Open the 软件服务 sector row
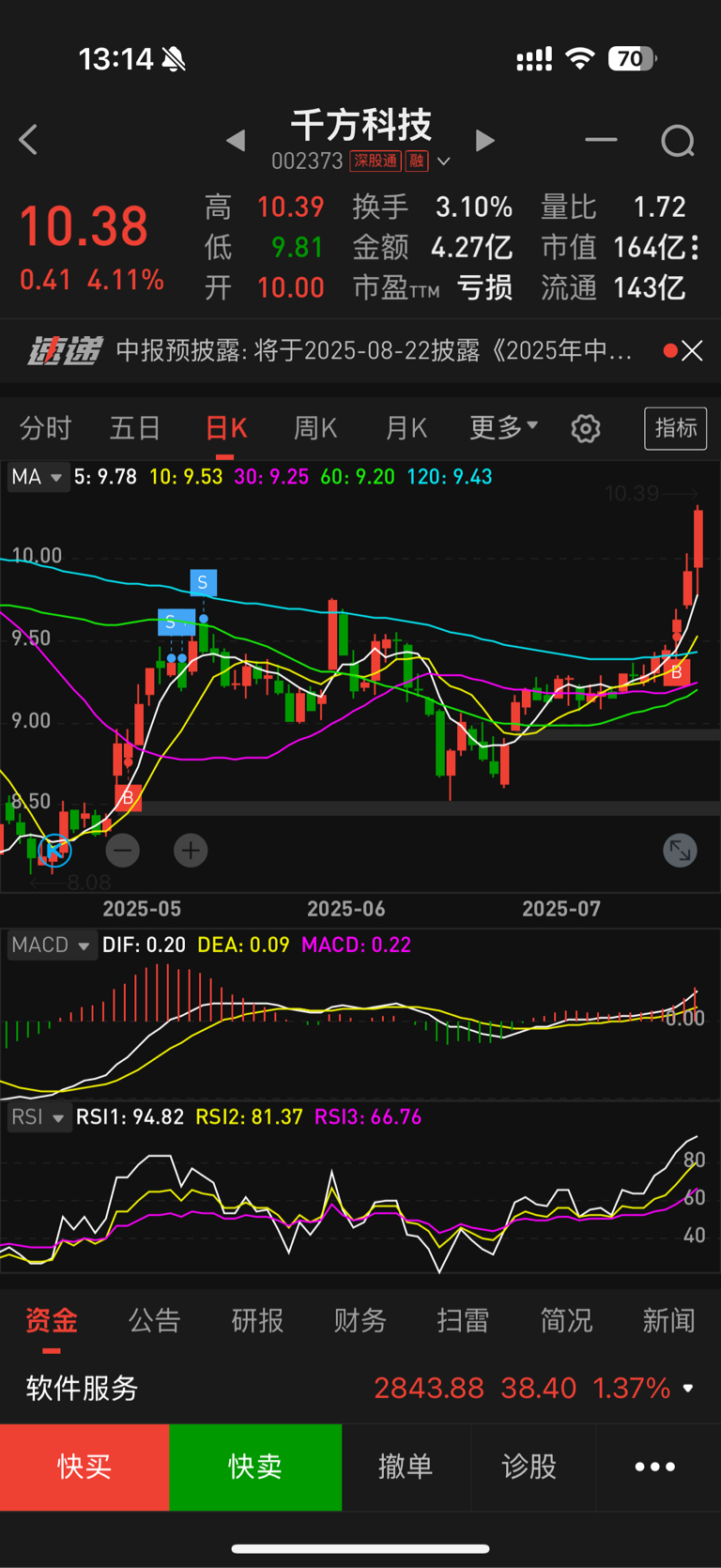This screenshot has width=721, height=1568. [x=360, y=1388]
